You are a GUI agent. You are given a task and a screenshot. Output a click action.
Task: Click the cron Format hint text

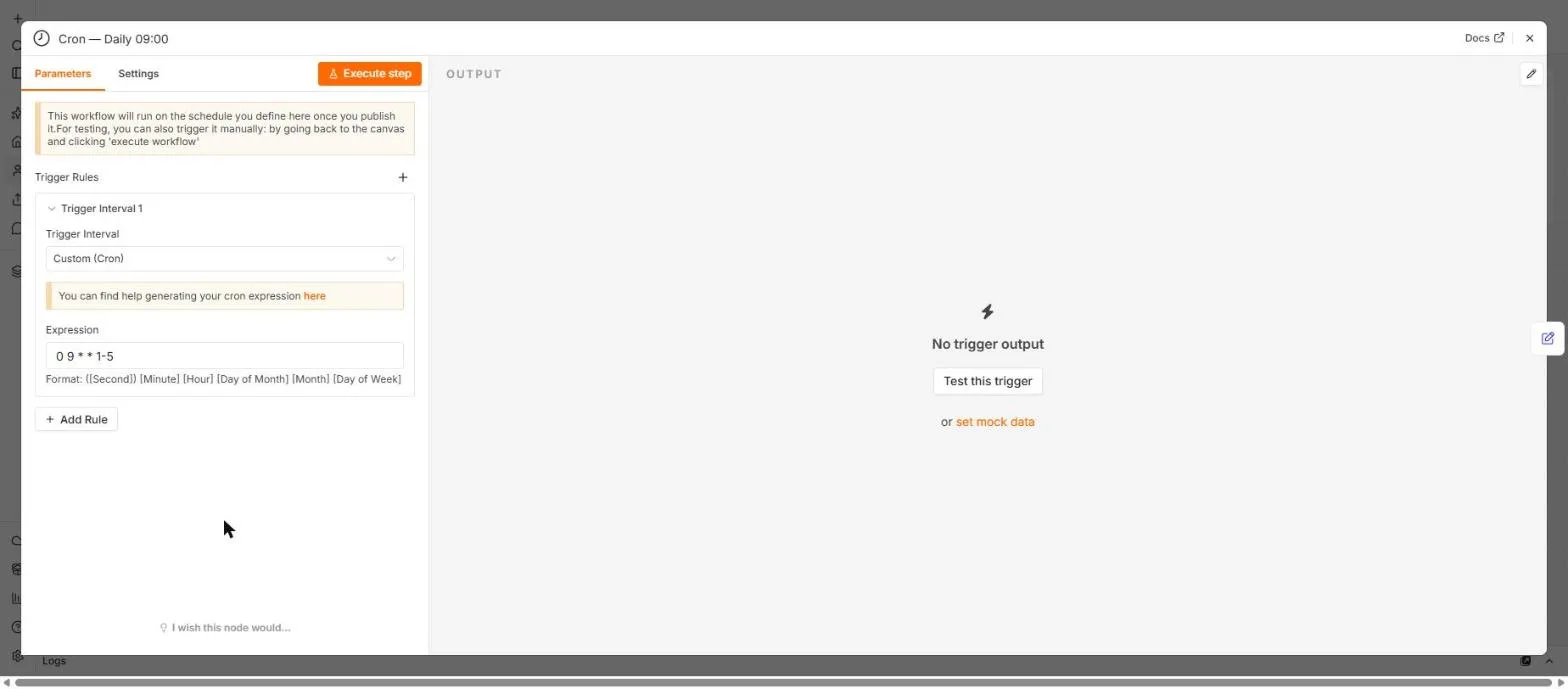point(224,379)
